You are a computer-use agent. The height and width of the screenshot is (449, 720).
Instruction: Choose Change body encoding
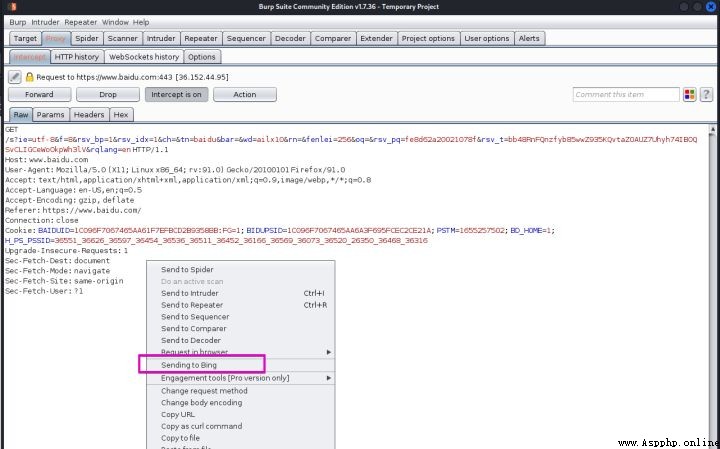pos(241,403)
